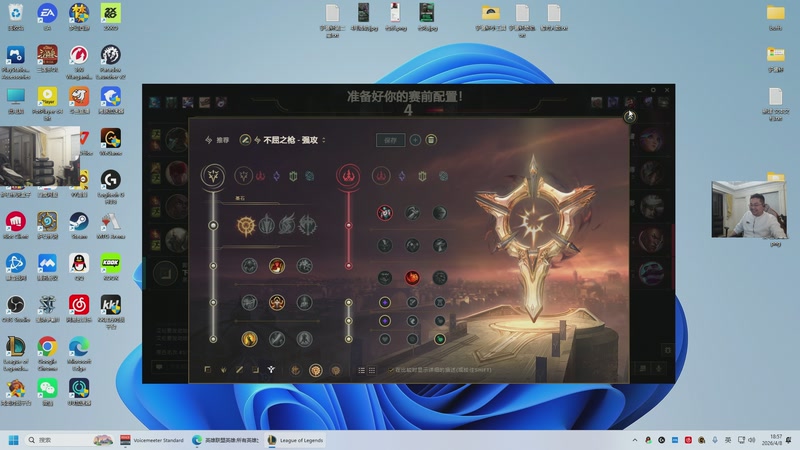Screen dimensions: 800x450
Task: Select the Fleet Footwork keystone rune
Action: coord(287,225)
